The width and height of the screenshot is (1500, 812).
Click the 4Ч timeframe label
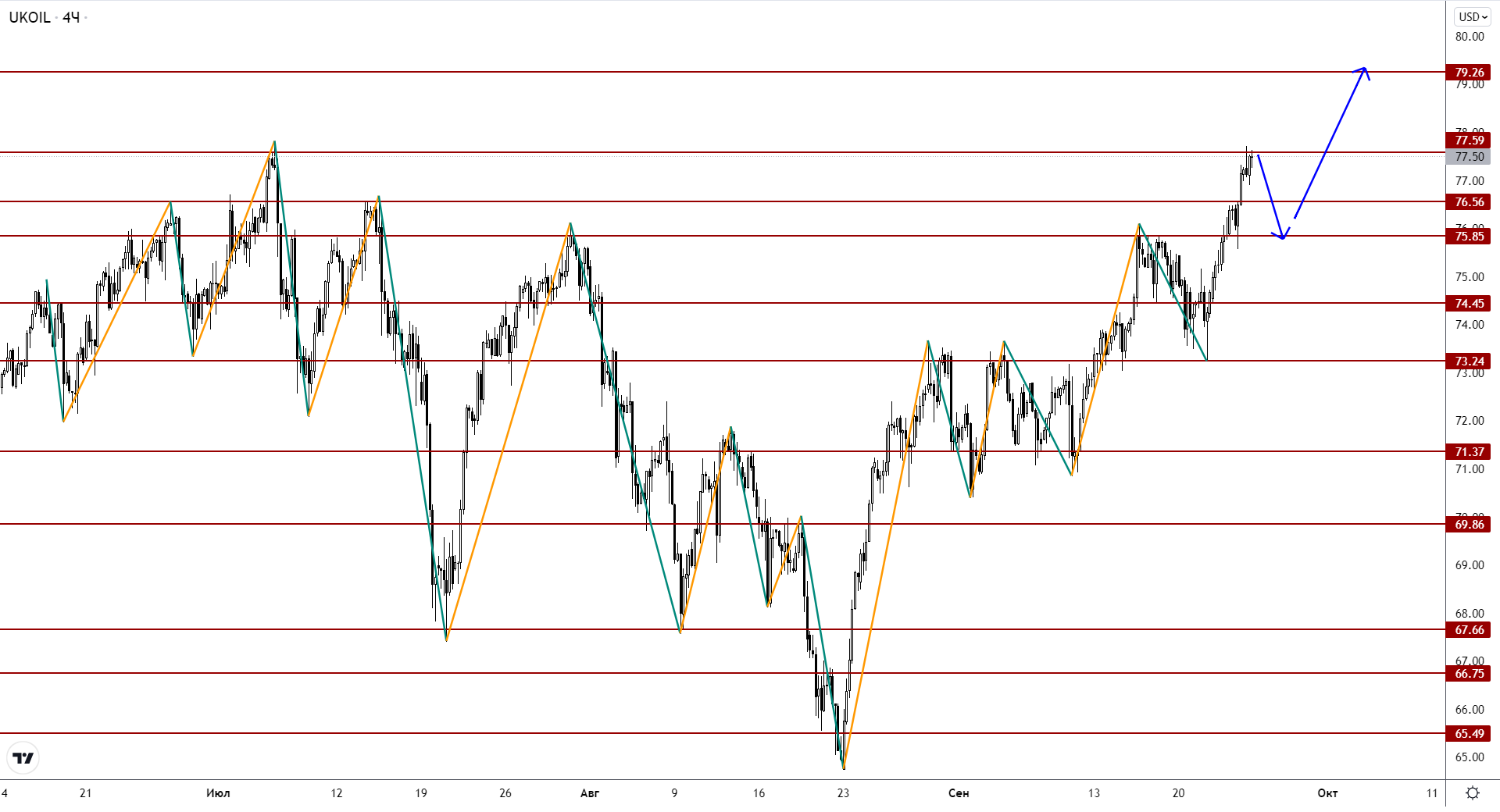(x=71, y=17)
